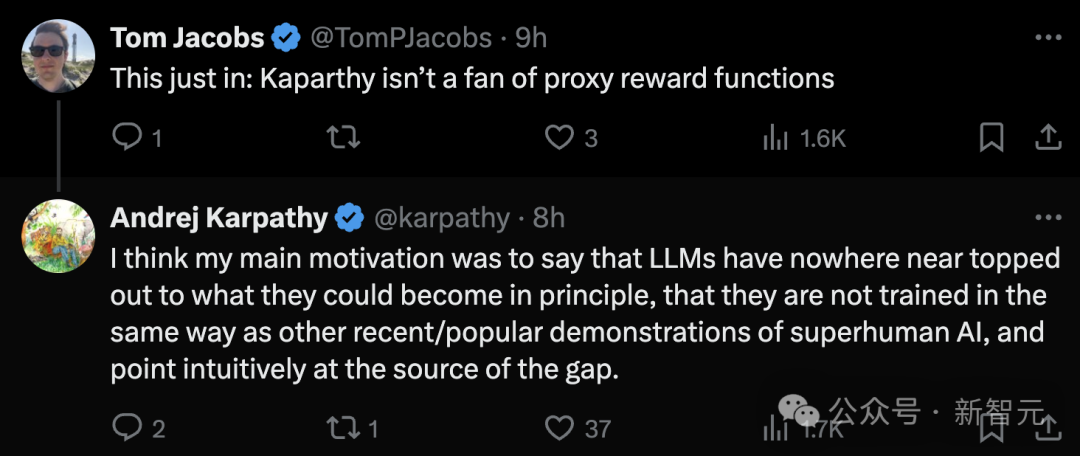Click the Tom Jacobs display name
This screenshot has height=456, width=1080.
click(x=187, y=38)
